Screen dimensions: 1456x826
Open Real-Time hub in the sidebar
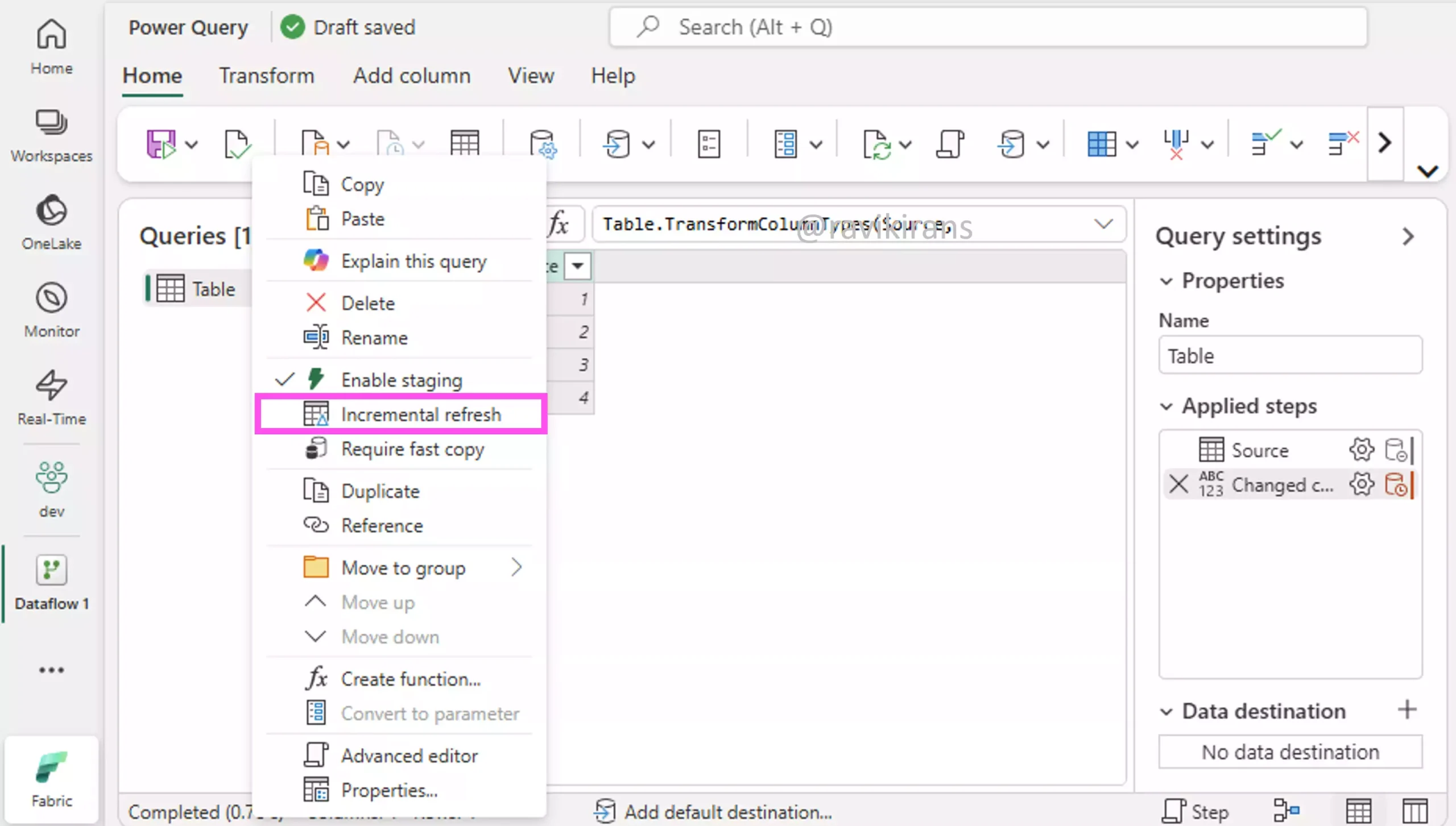coord(51,398)
